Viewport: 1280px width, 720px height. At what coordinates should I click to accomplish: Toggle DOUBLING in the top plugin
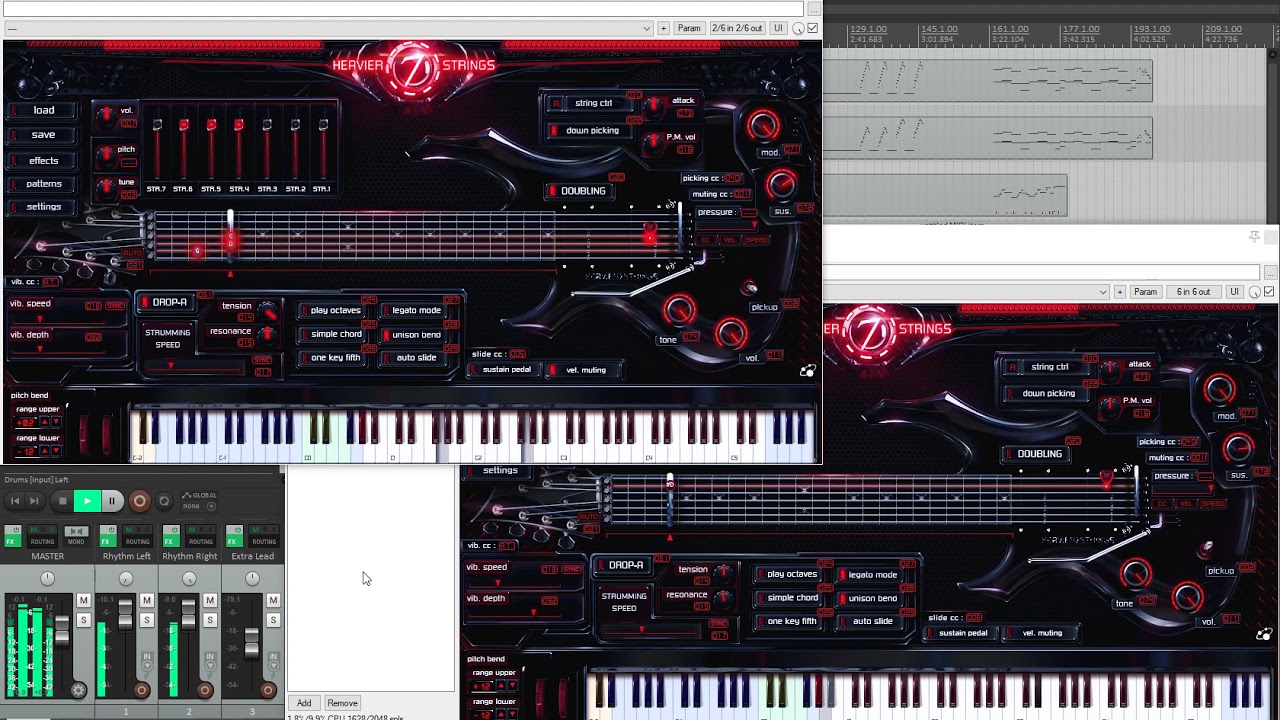pyautogui.click(x=581, y=191)
